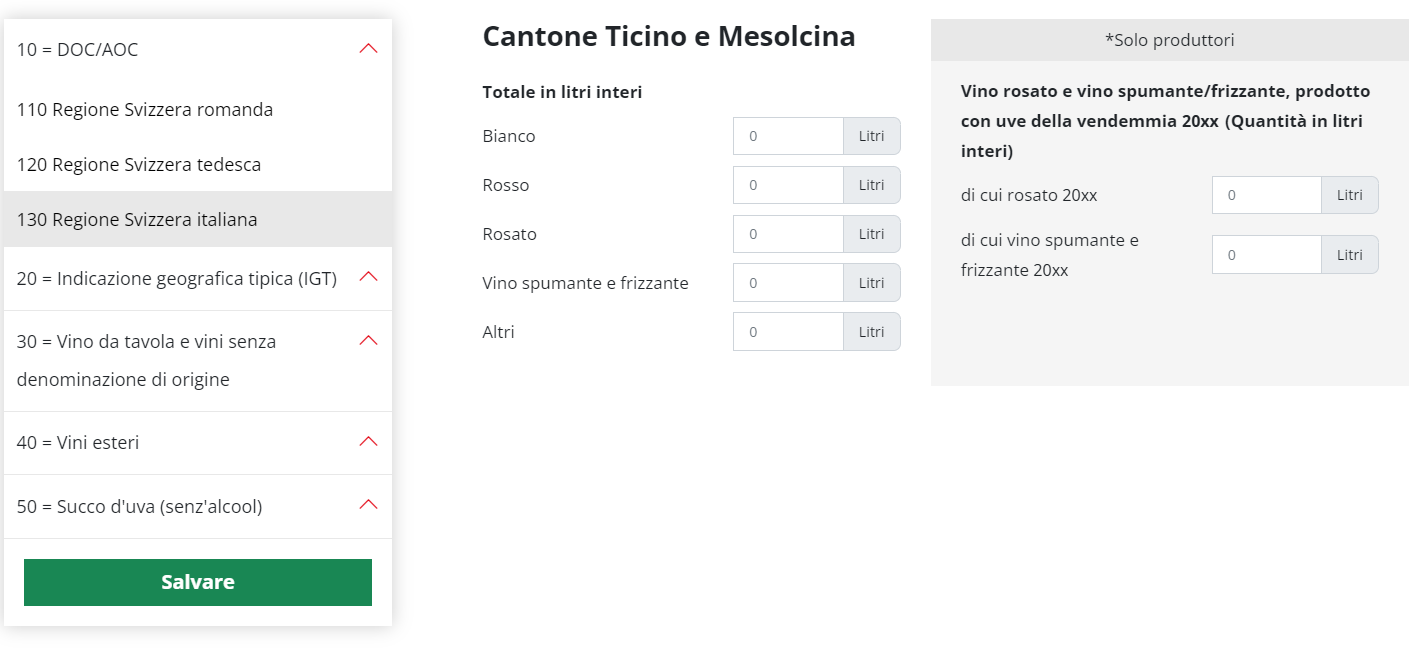1419x664 pixels.
Task: Click the Altri litres input field
Action: pos(788,332)
